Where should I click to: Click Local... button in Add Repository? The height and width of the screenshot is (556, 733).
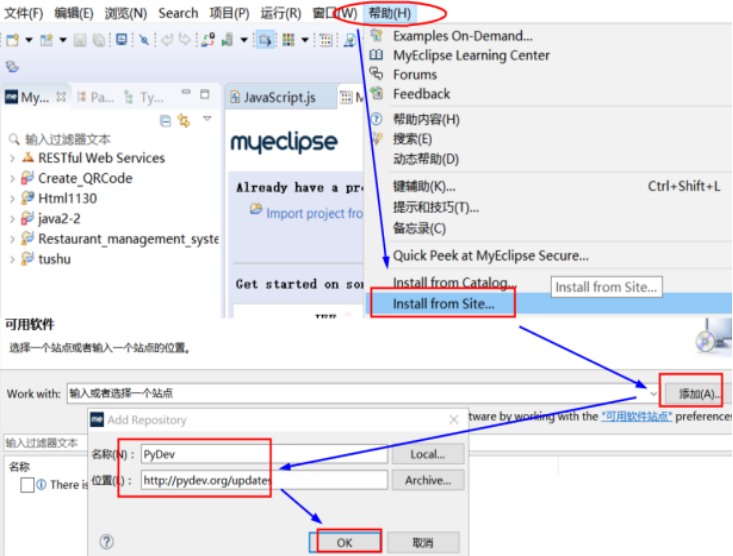pyautogui.click(x=428, y=455)
